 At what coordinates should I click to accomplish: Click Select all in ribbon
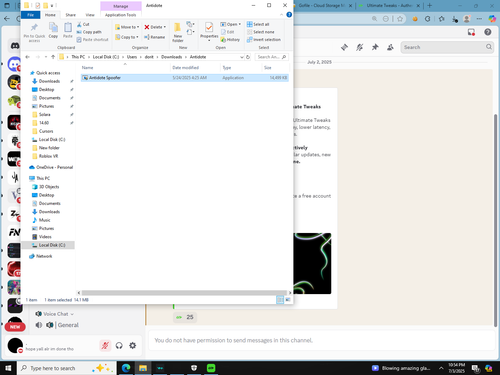click(258, 24)
